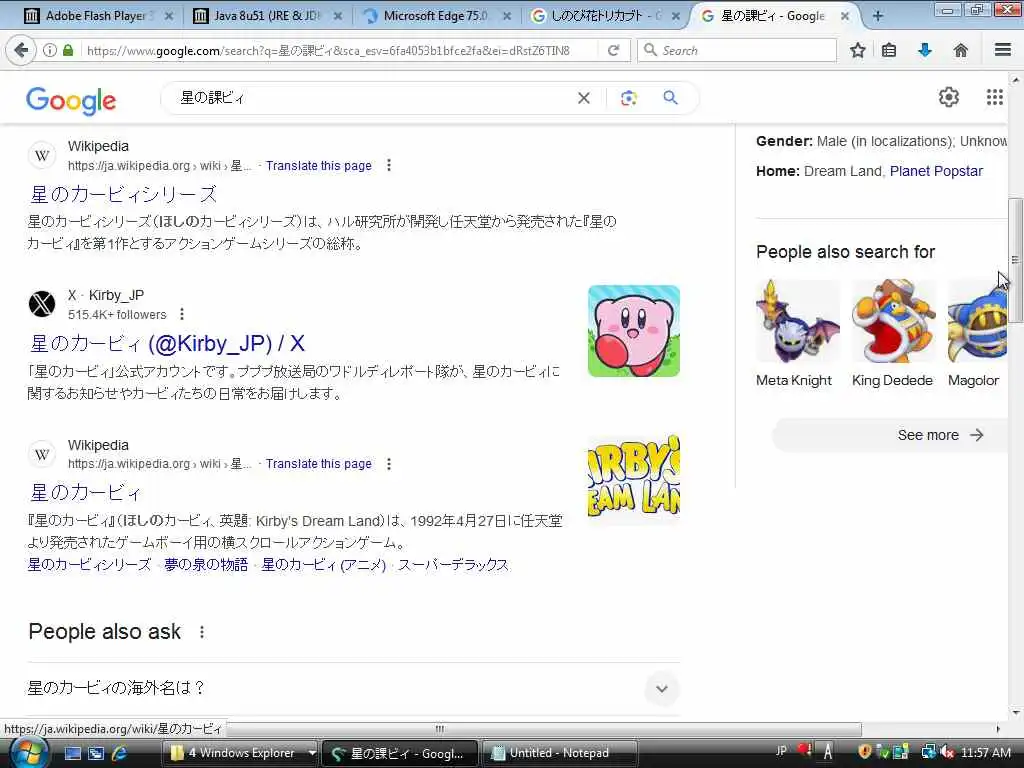Open Untitled - Notepad from taskbar
1024x768 pixels.
point(559,753)
